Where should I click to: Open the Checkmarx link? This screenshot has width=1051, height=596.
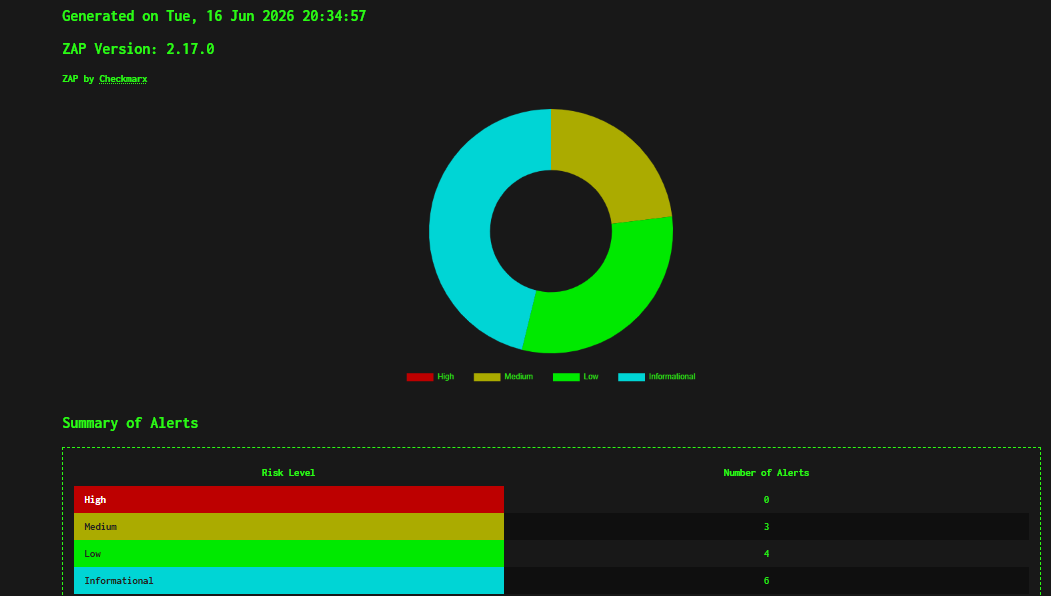coord(123,78)
